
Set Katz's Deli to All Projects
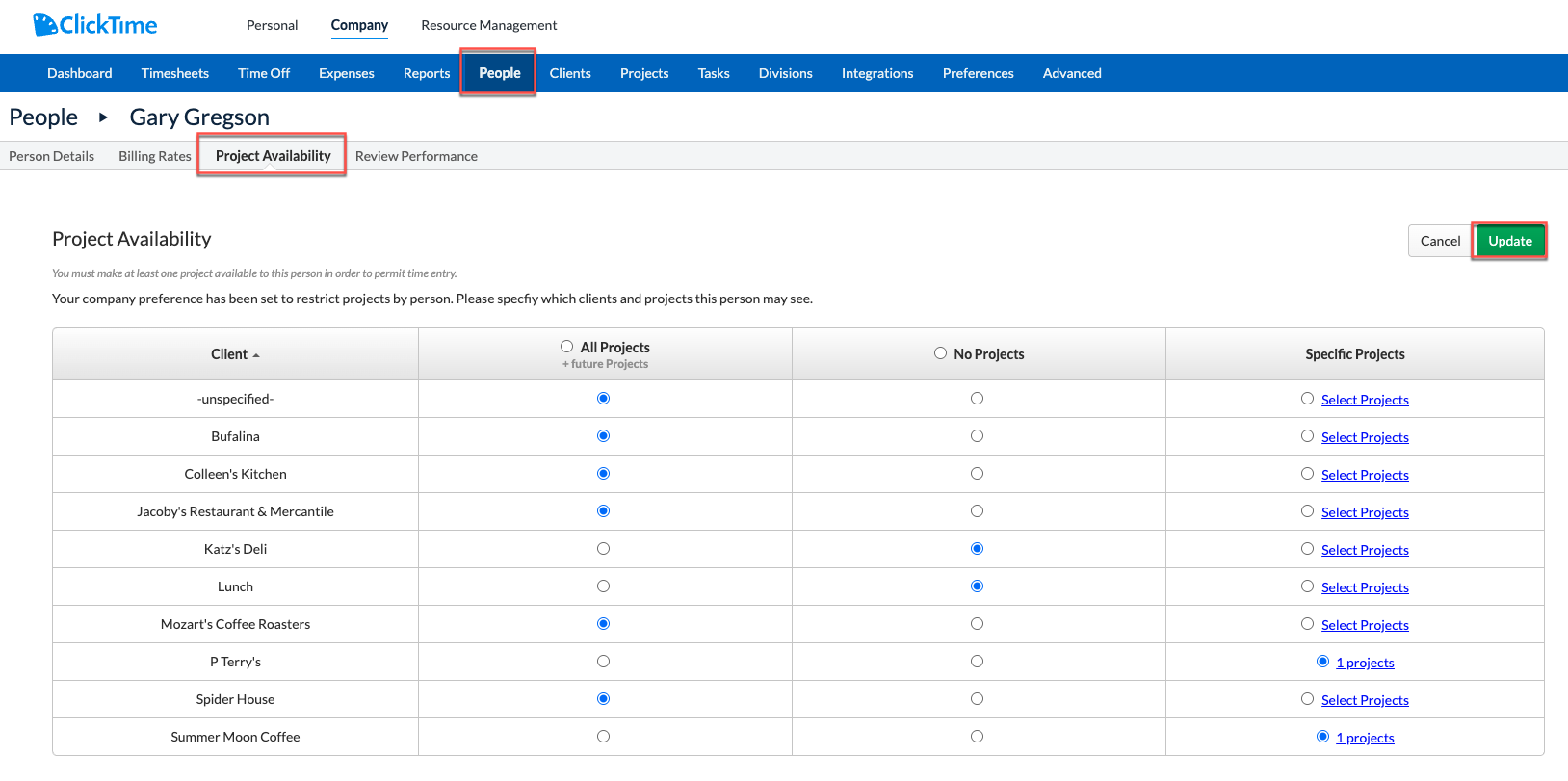coord(603,549)
